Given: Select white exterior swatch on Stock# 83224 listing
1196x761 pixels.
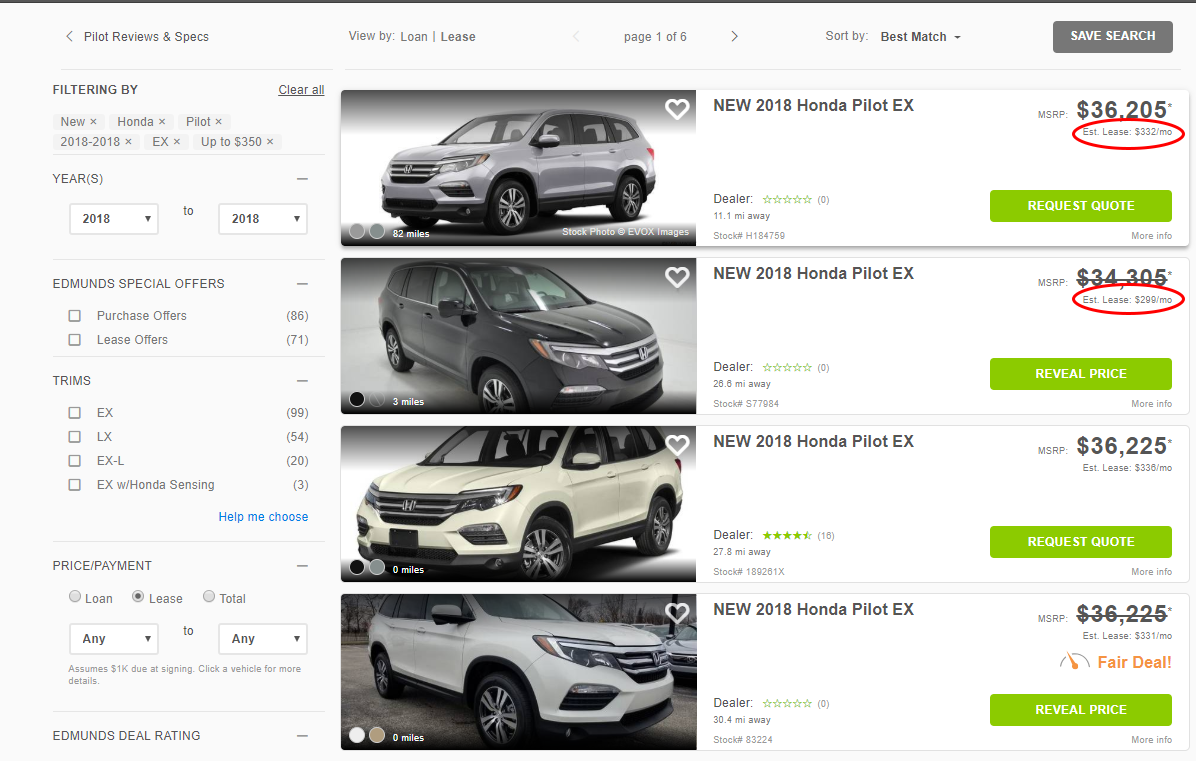Looking at the screenshot, I should 357,735.
